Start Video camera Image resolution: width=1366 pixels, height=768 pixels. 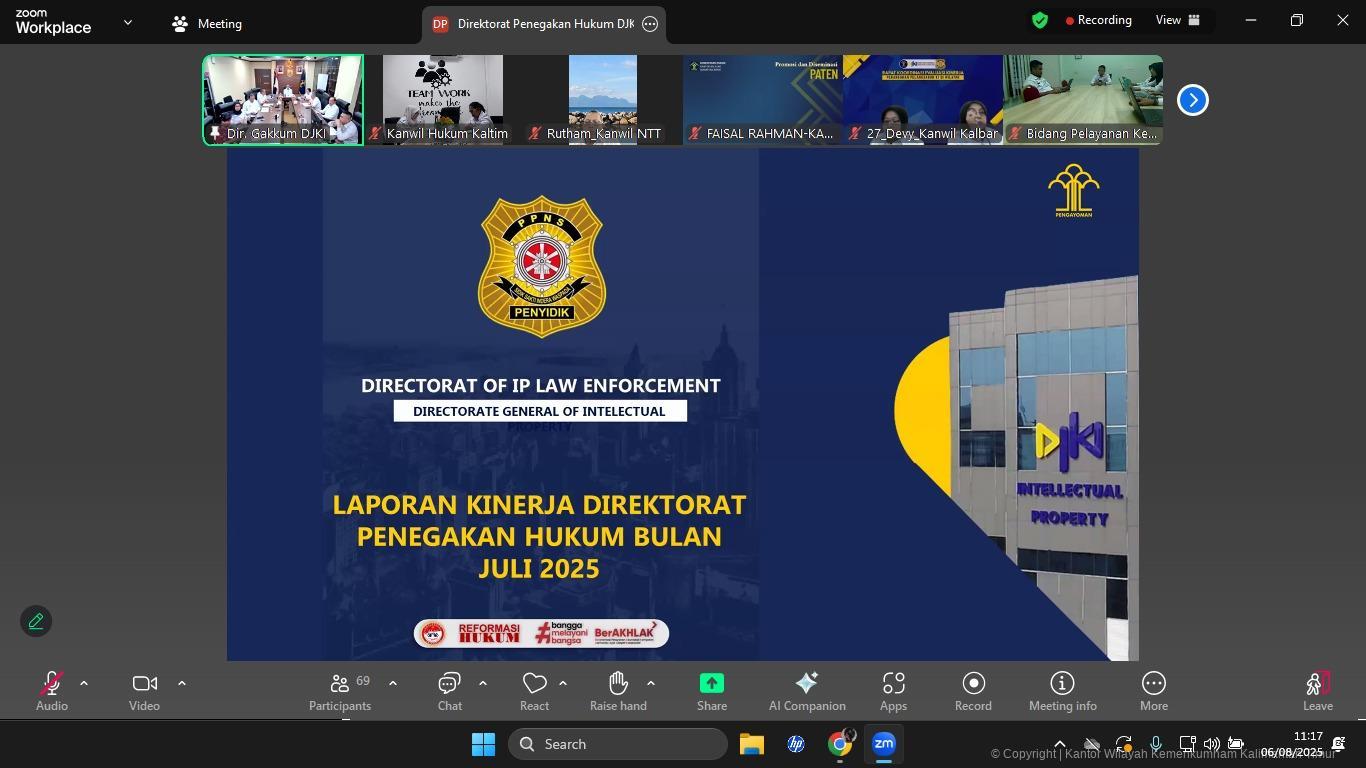point(144,691)
